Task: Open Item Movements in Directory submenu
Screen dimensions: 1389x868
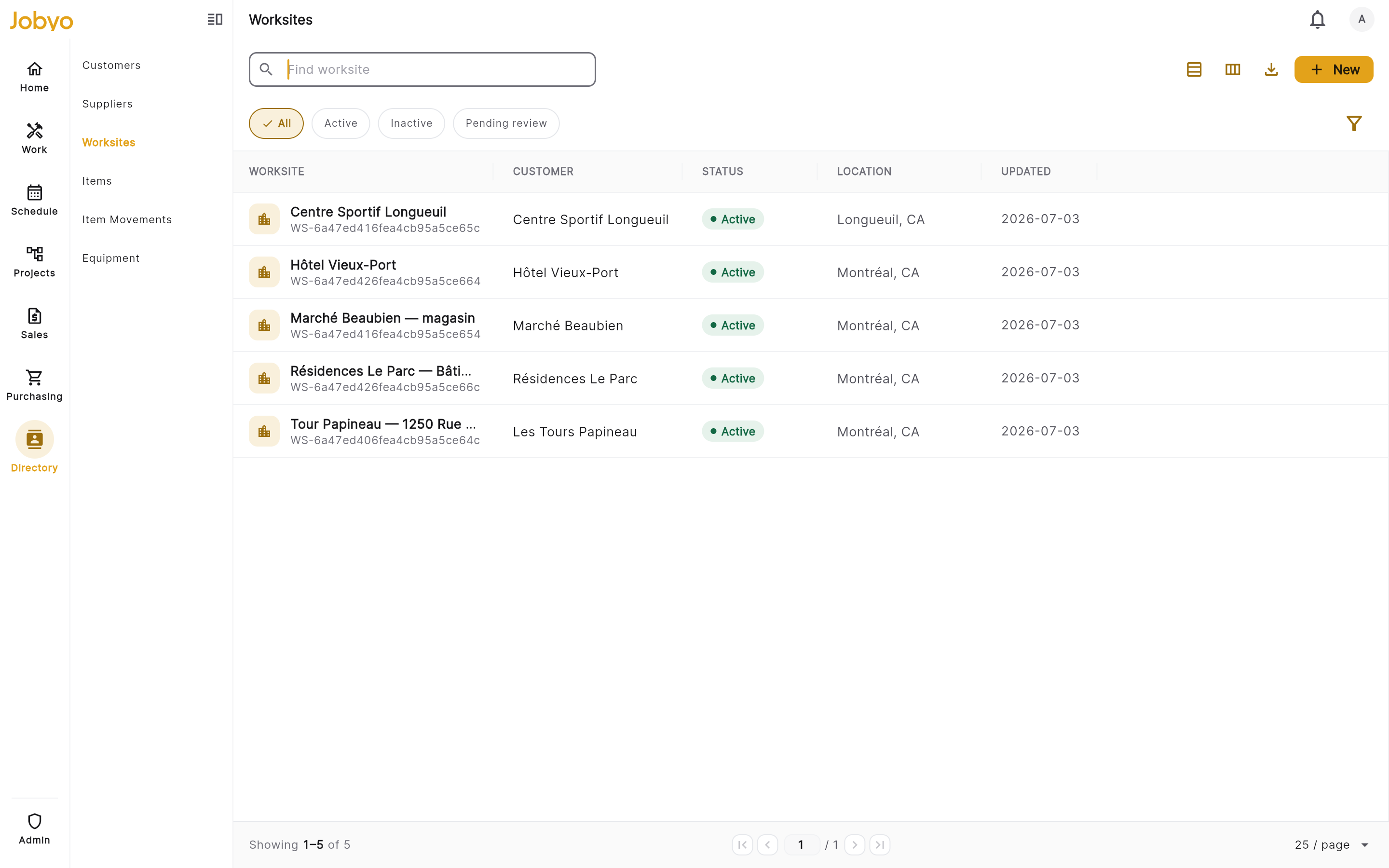Action: (x=127, y=219)
